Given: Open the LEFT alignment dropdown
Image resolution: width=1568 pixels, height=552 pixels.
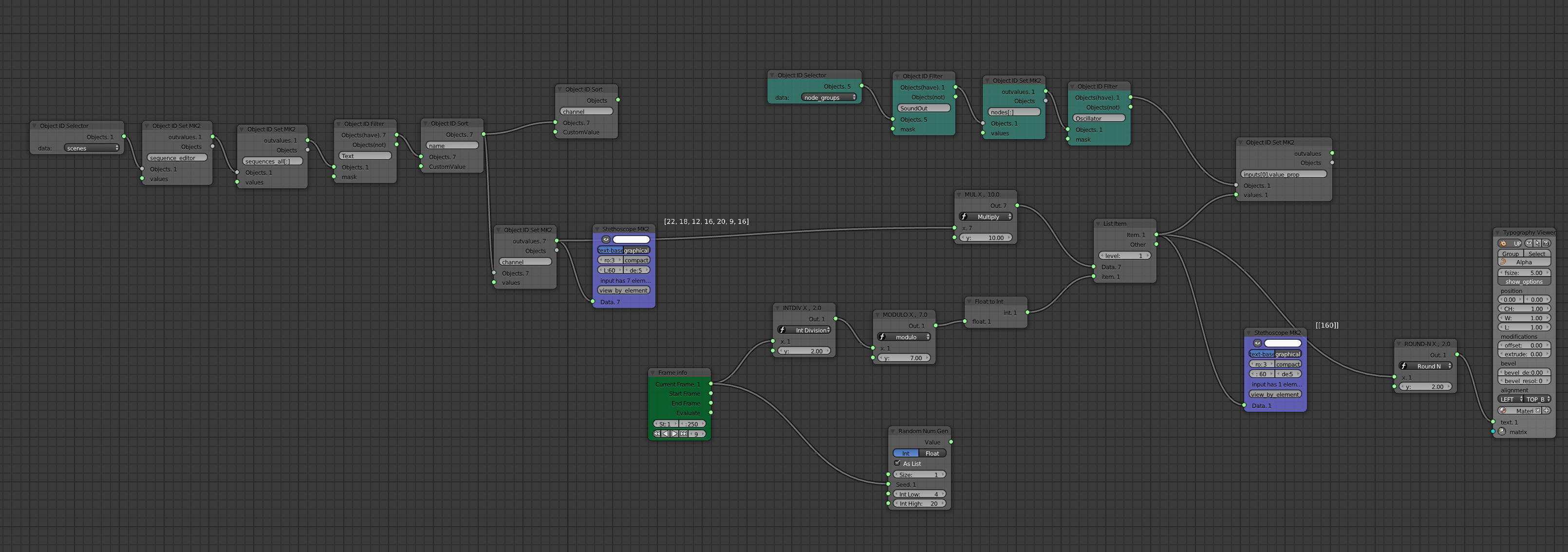Looking at the screenshot, I should pos(1511,399).
